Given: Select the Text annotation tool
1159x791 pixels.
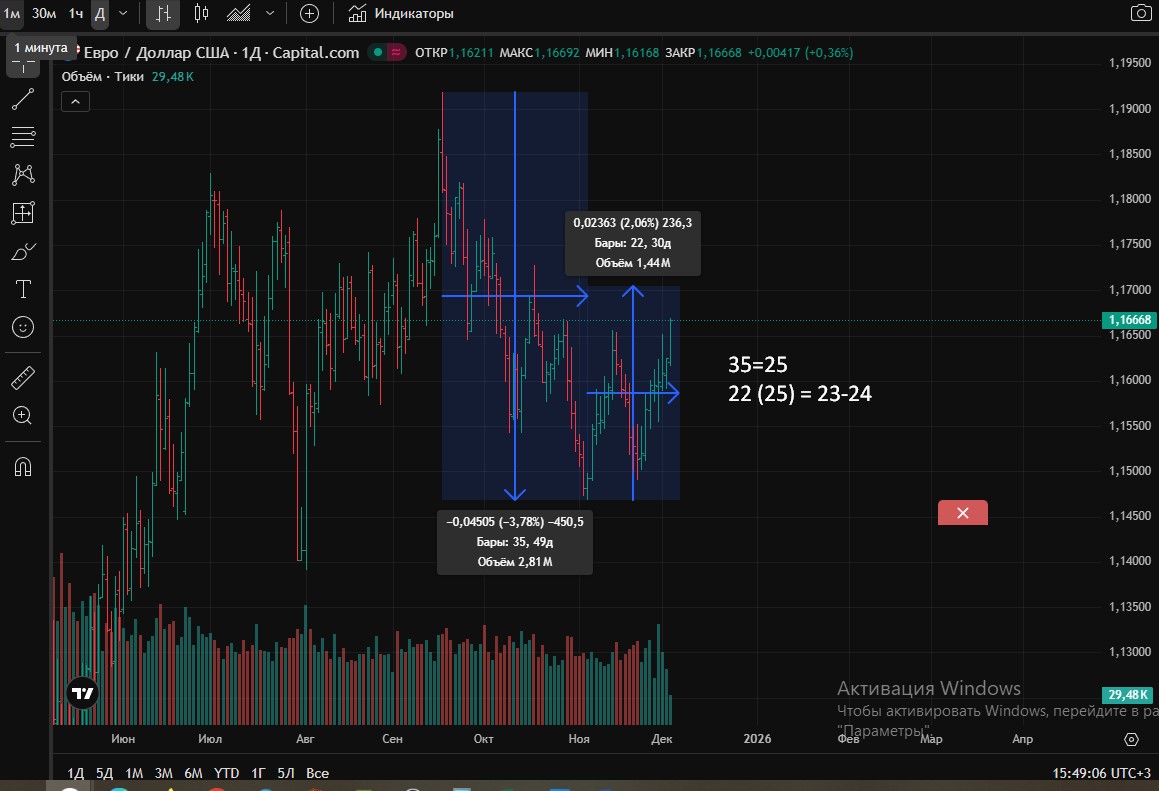Looking at the screenshot, I should point(22,289).
